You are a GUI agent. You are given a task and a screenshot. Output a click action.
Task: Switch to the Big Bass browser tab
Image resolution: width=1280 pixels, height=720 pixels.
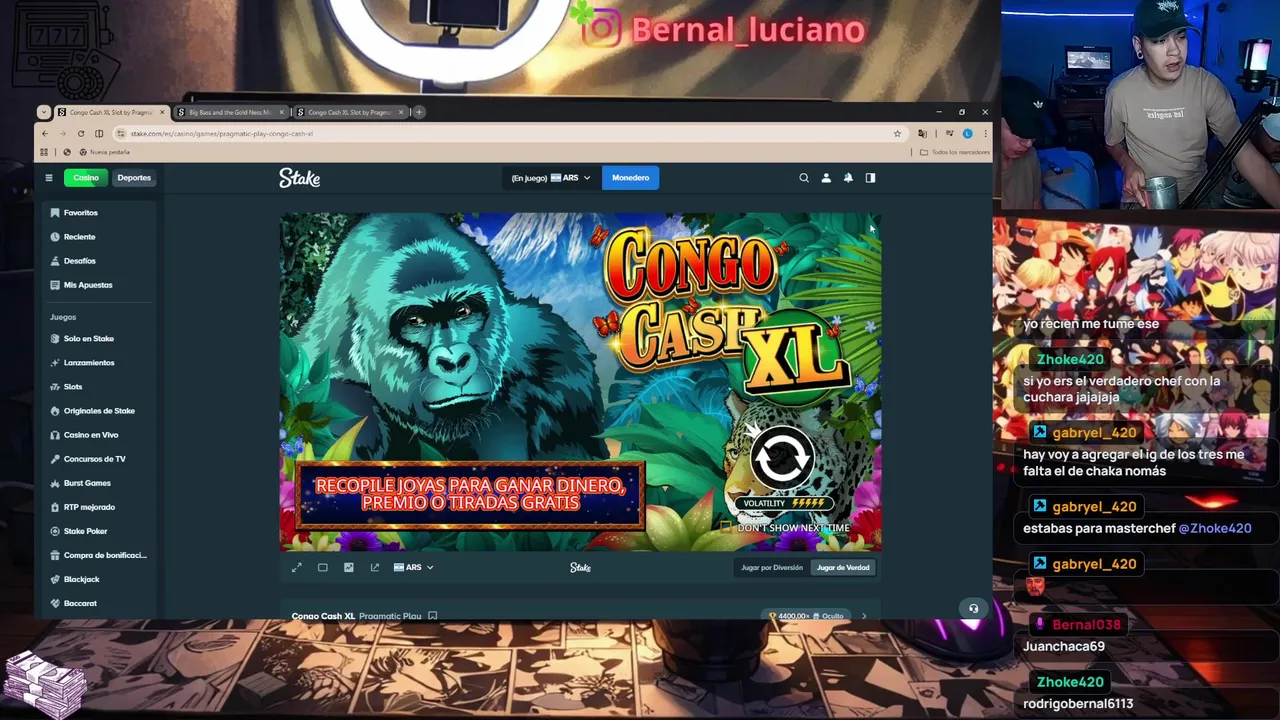coord(232,112)
